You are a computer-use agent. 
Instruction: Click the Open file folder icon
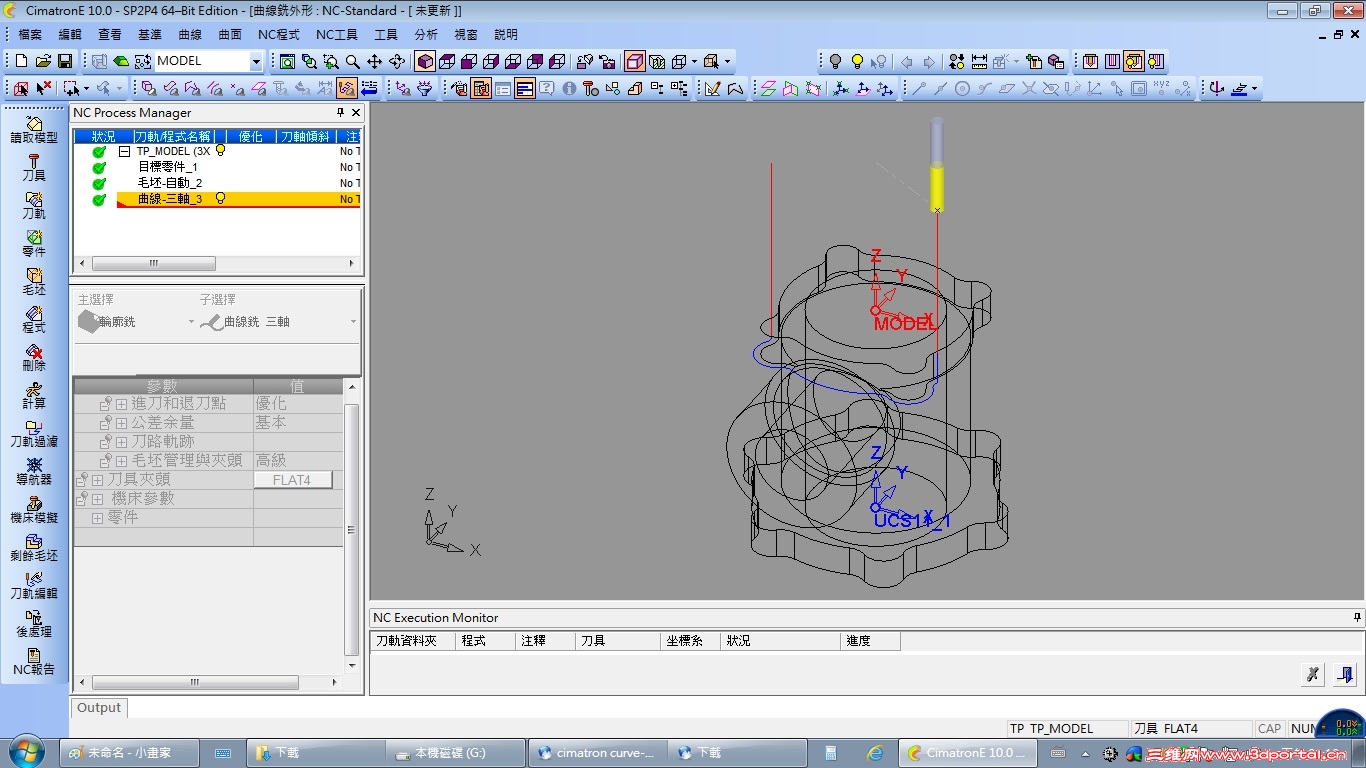(x=43, y=61)
